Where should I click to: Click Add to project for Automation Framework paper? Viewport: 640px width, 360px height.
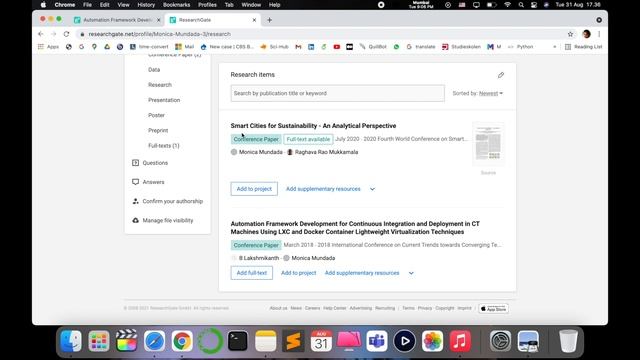(298, 273)
